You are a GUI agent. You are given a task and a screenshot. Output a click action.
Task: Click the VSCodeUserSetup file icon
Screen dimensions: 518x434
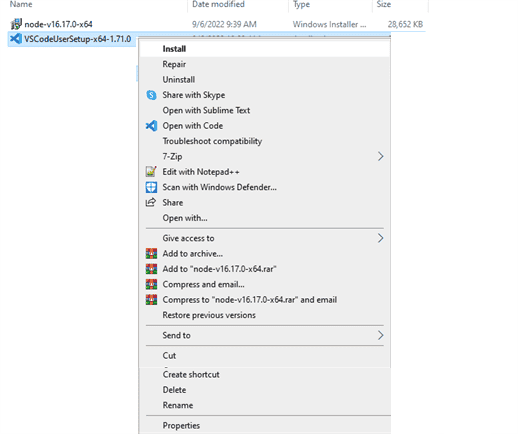point(16,39)
